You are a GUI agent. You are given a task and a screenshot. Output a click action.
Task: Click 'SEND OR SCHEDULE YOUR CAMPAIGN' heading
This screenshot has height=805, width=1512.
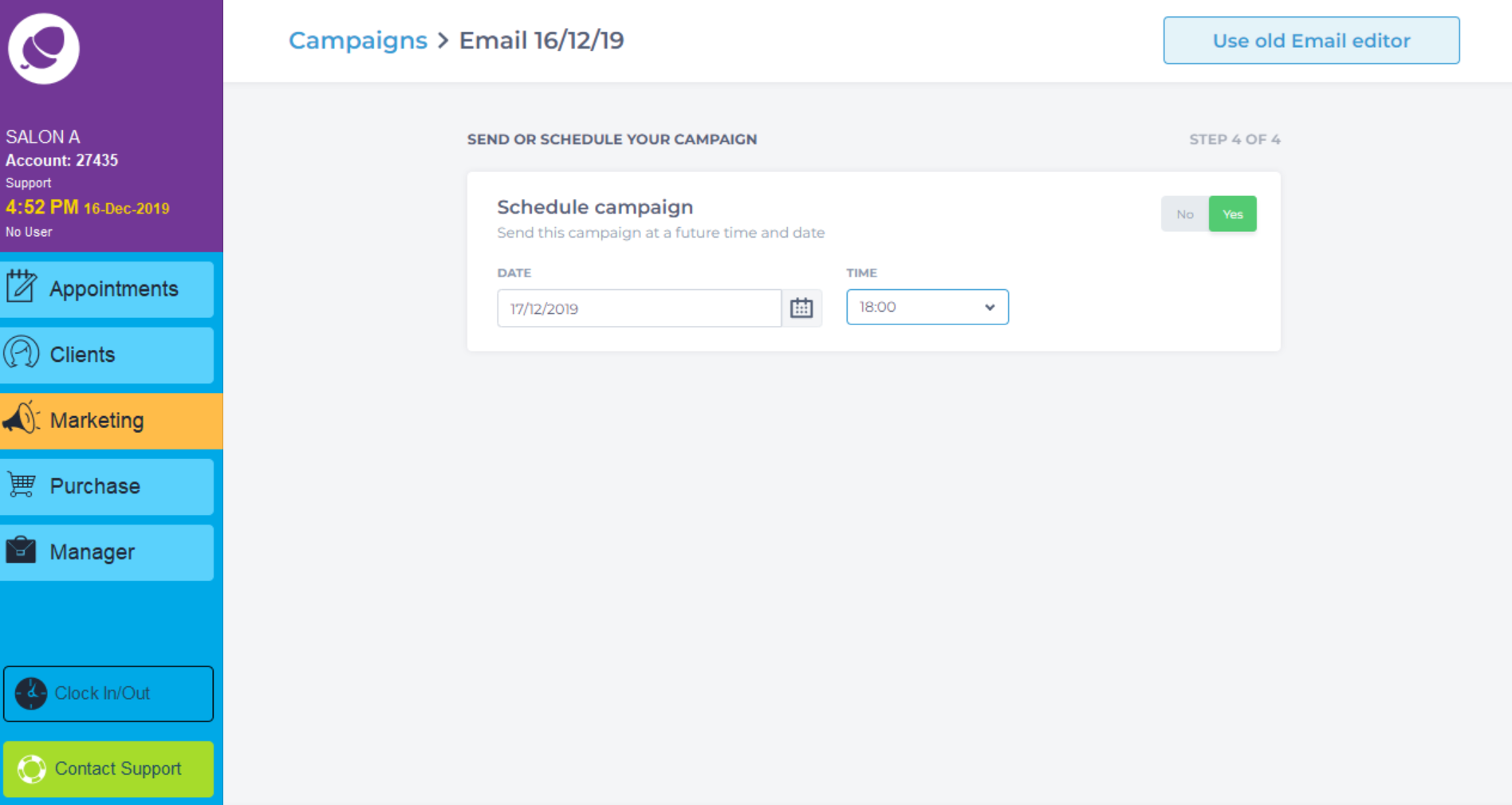click(x=612, y=139)
